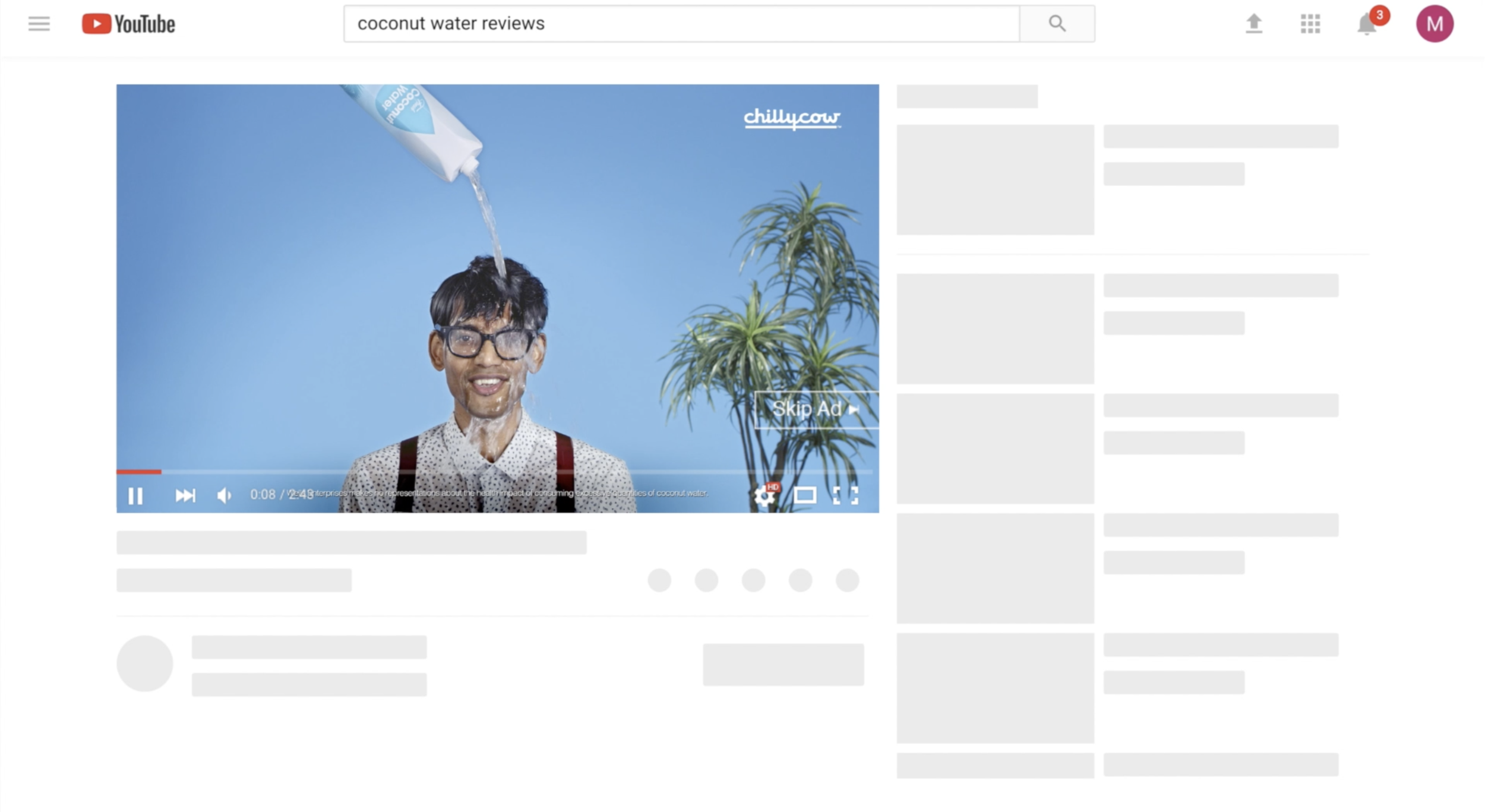This screenshot has height=812, width=1485.
Task: Open the second suggested video thumbnail
Action: point(995,328)
